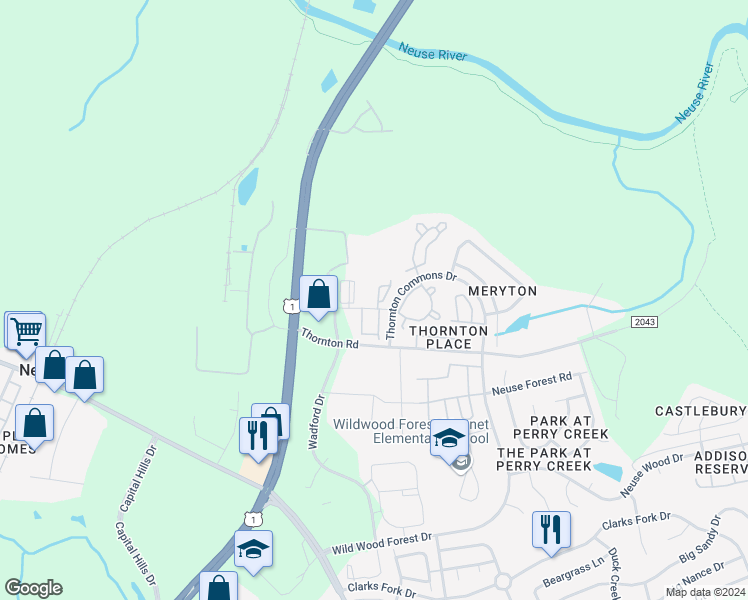Click the shopping cart marker

[26, 332]
